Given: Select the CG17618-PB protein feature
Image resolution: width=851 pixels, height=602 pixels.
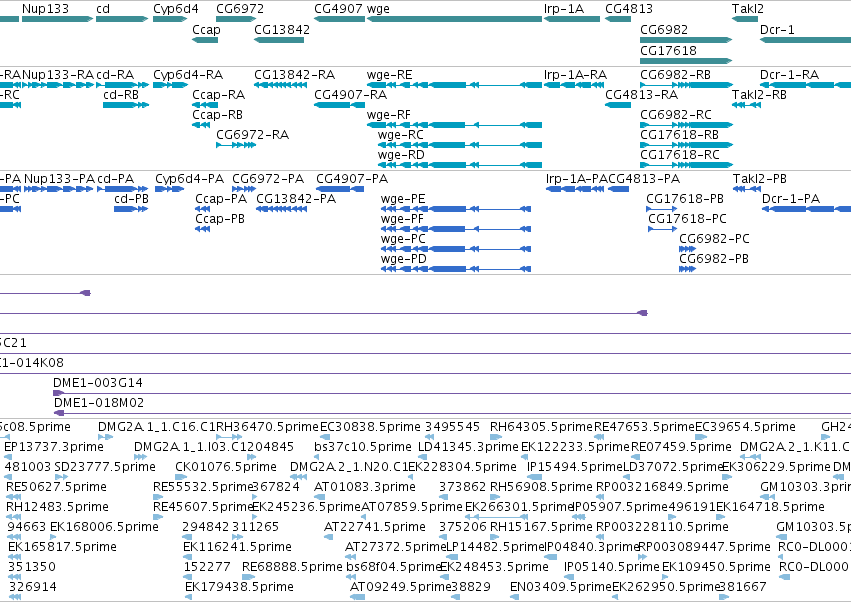Looking at the screenshot, I should tap(662, 209).
